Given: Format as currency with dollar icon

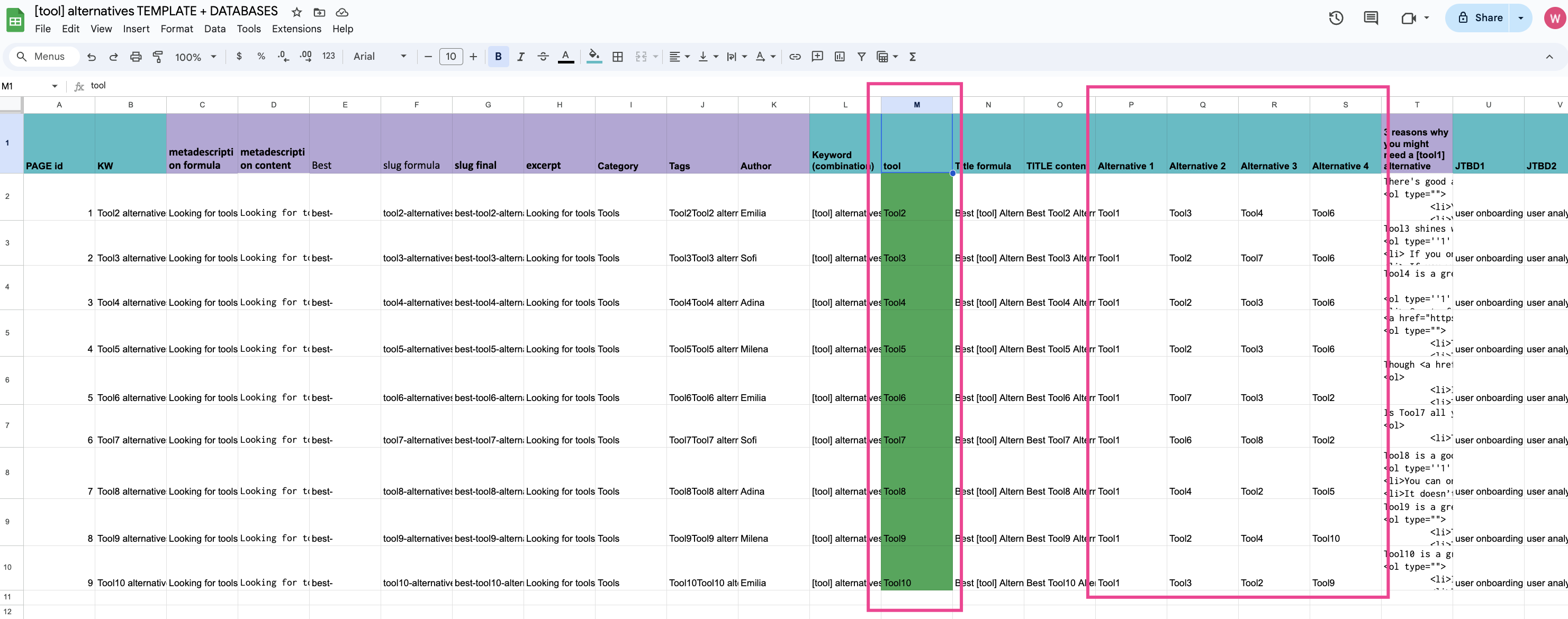Looking at the screenshot, I should click(x=239, y=56).
